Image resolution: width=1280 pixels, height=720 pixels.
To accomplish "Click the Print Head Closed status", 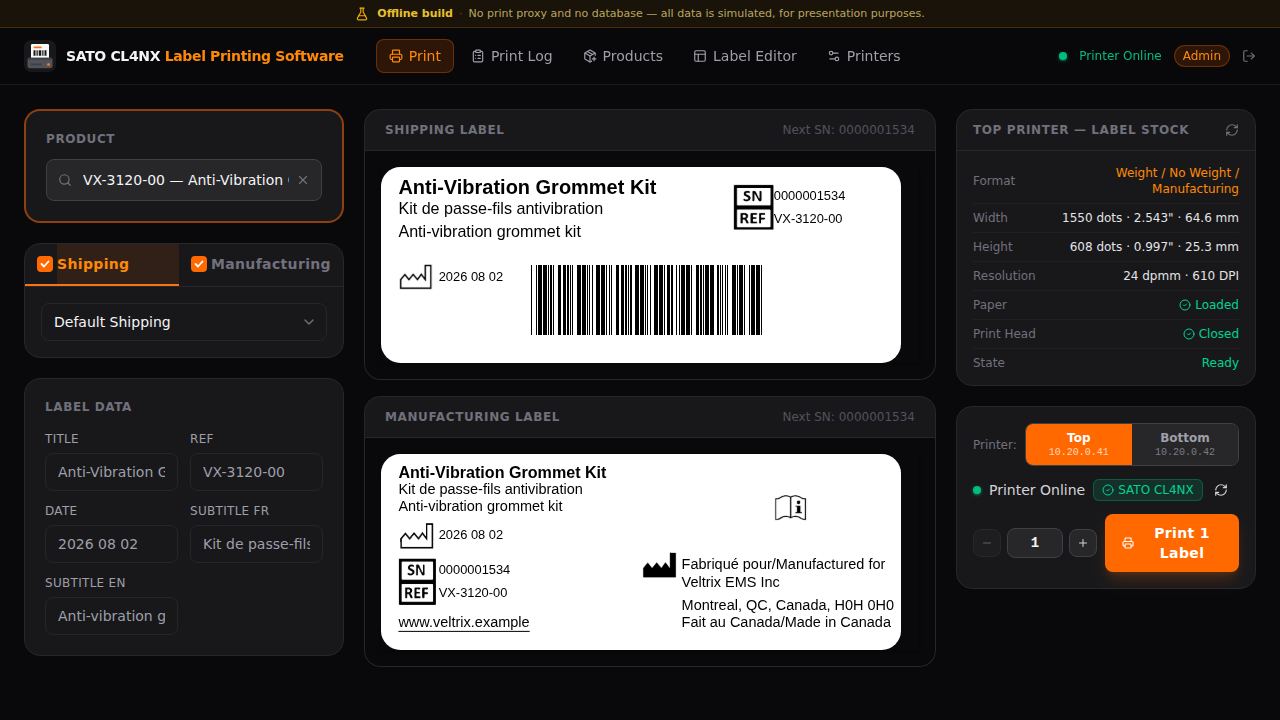I will click(1211, 334).
